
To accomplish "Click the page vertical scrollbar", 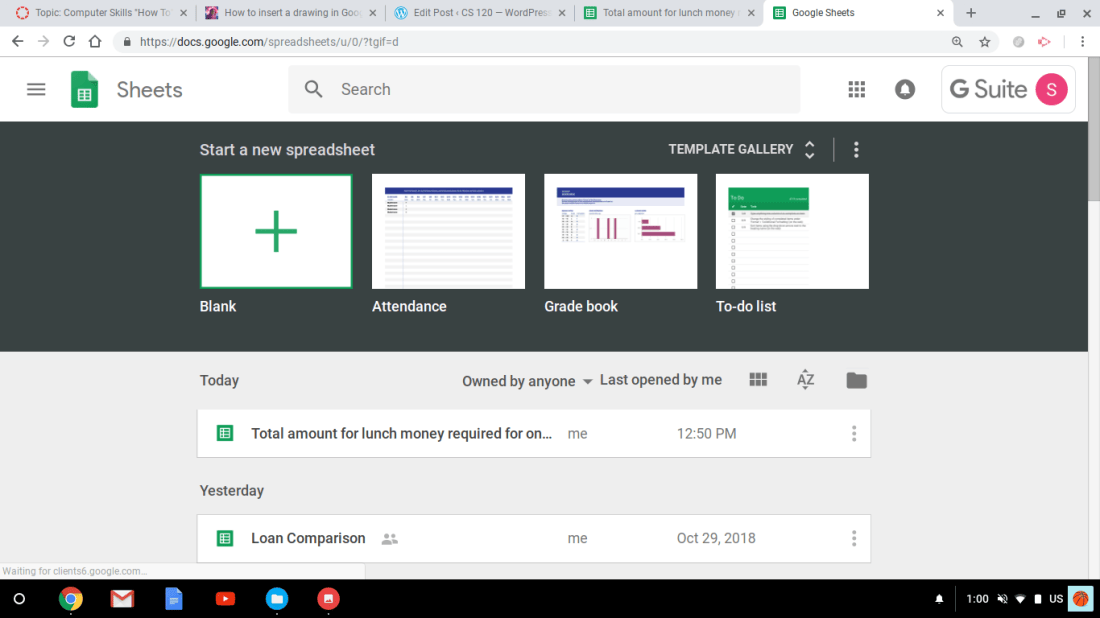I will click(1093, 130).
